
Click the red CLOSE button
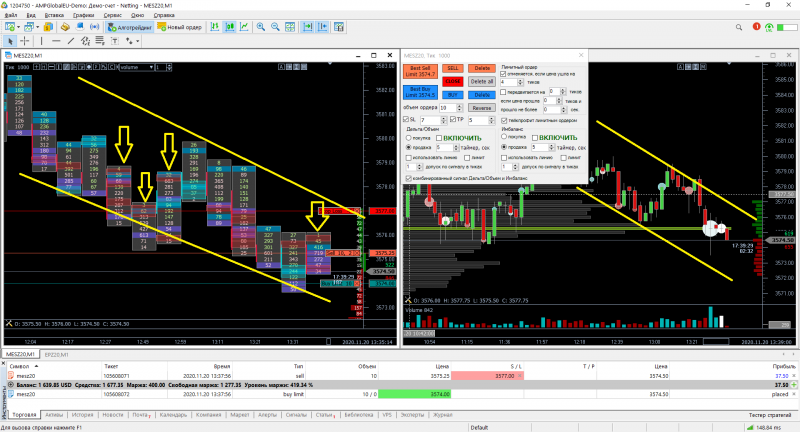(x=453, y=81)
